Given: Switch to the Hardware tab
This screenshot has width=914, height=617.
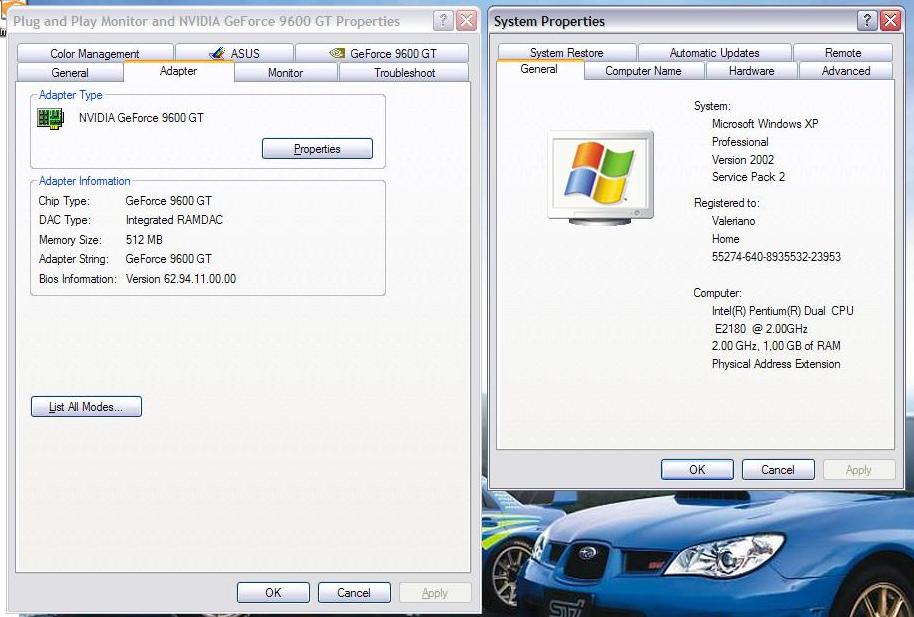Looking at the screenshot, I should pos(751,71).
